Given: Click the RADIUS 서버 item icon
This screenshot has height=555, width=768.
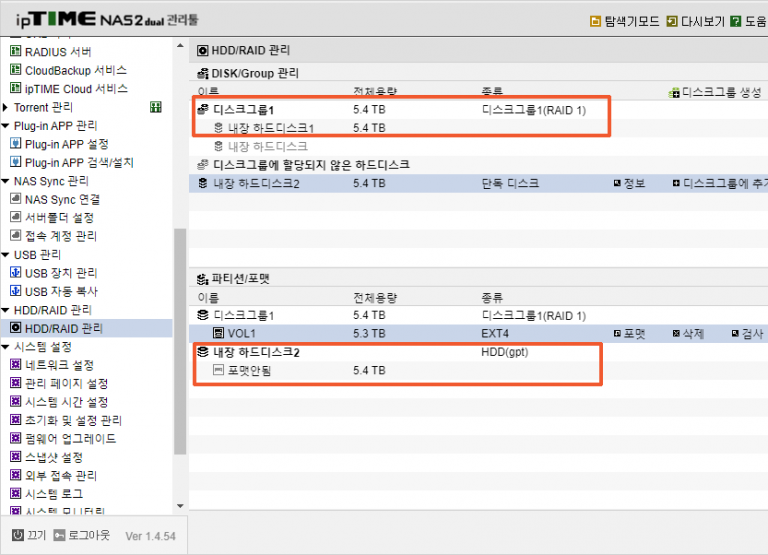Looking at the screenshot, I should (x=16, y=51).
